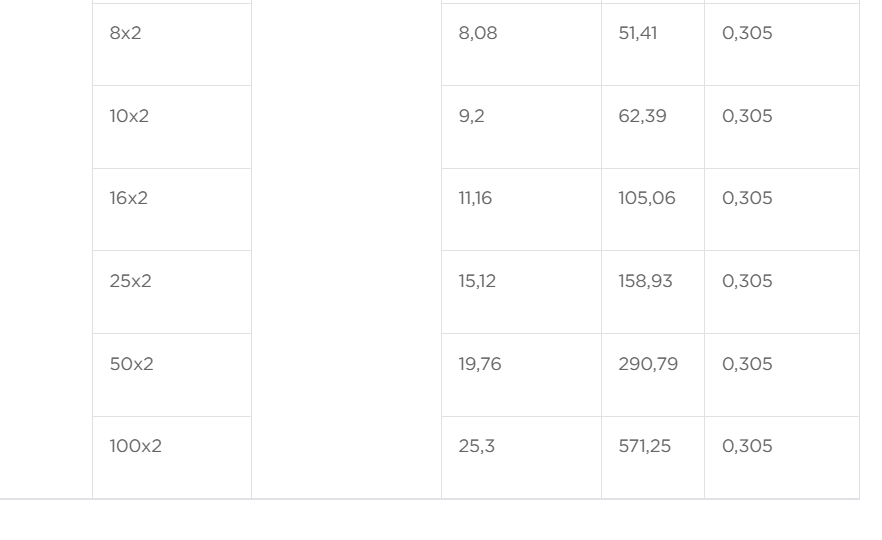The height and width of the screenshot is (540, 882).
Task: Click the 10x2 table cell
Action: (129, 116)
